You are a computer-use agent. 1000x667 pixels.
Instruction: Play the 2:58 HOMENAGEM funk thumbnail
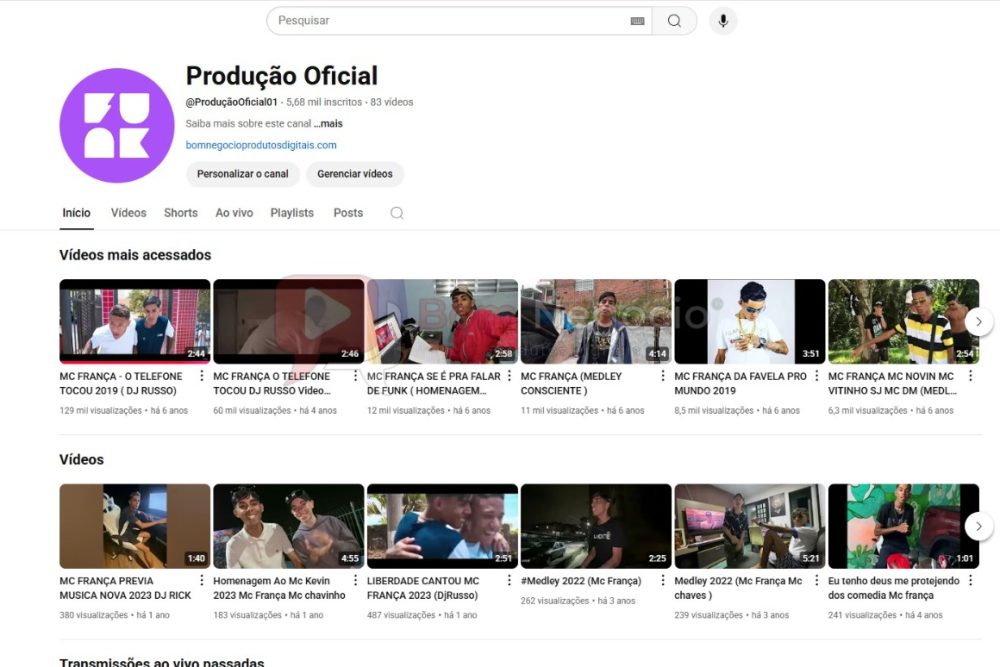click(x=442, y=321)
